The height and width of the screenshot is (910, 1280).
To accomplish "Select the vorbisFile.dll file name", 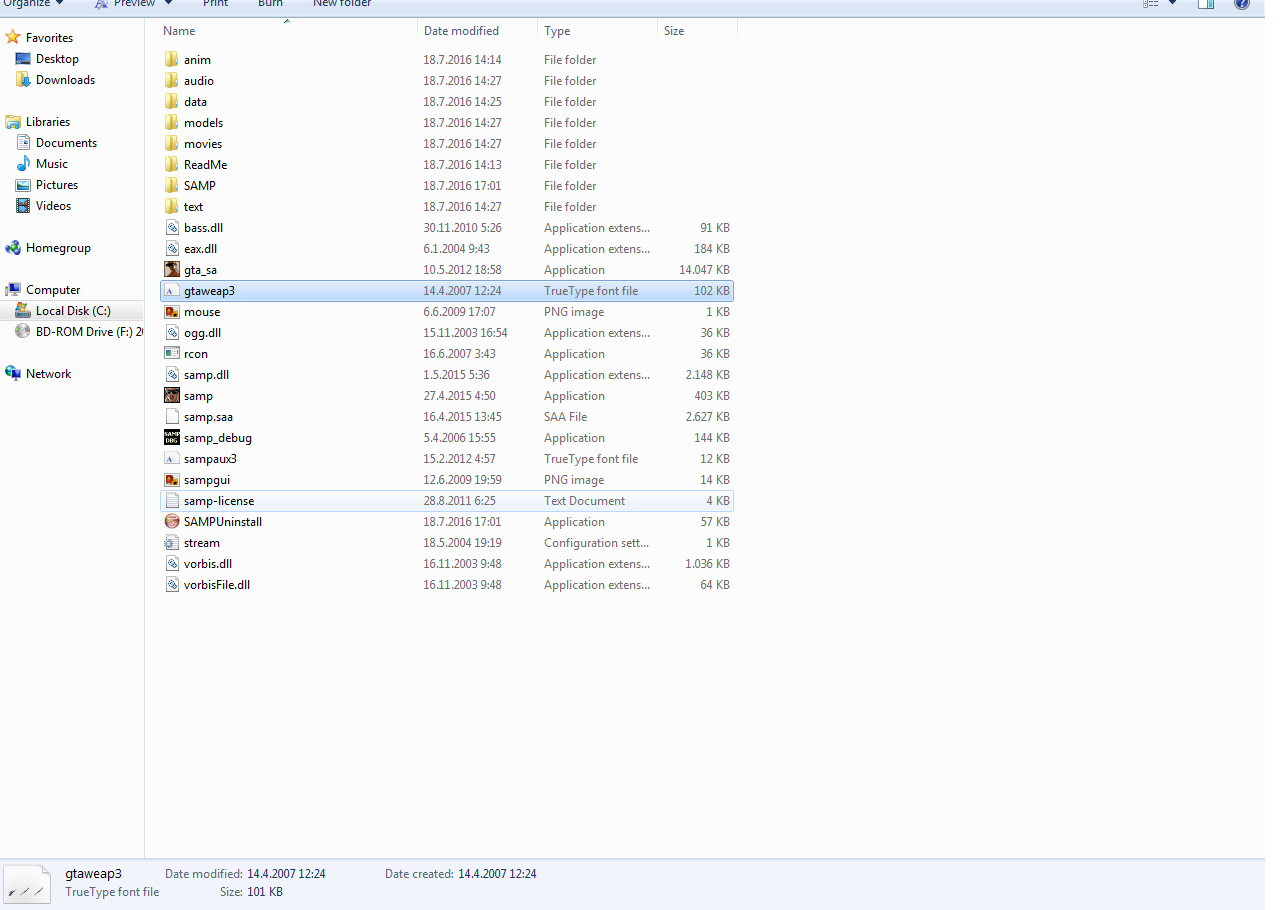I will (217, 585).
